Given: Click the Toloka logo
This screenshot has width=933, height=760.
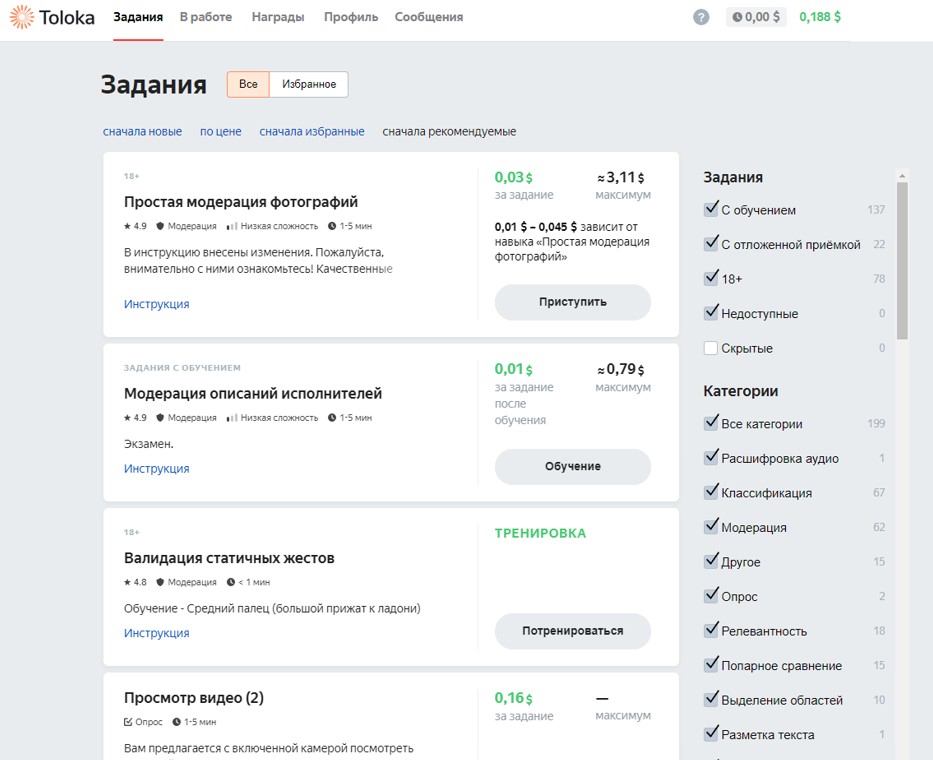Looking at the screenshot, I should (52, 17).
